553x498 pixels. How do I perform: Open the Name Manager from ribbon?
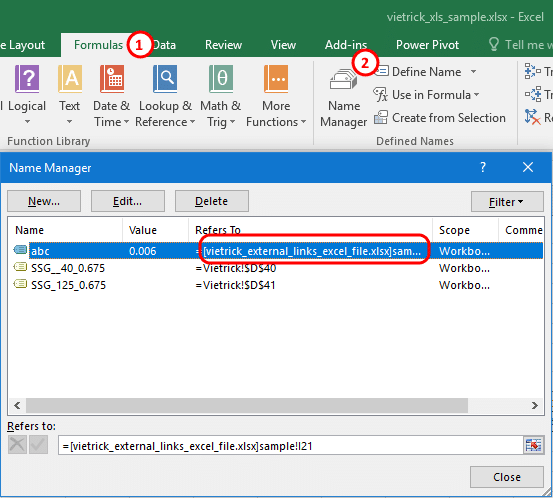tap(344, 97)
